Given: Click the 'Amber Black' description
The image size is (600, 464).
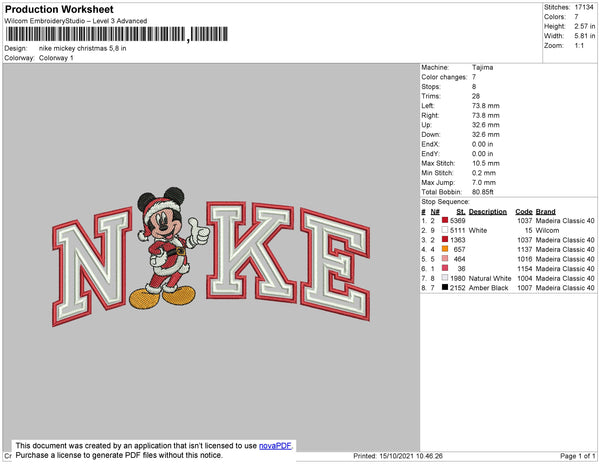Looking at the screenshot, I should (x=488, y=288).
